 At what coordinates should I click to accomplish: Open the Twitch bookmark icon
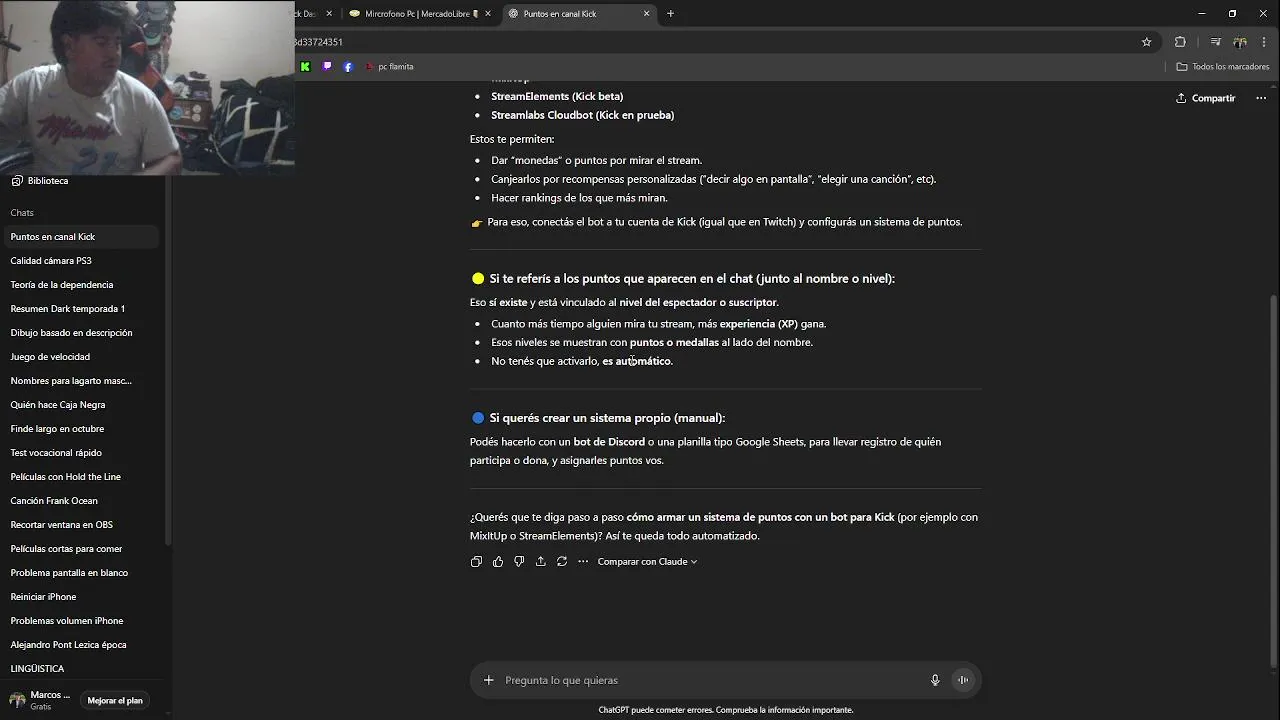327,67
